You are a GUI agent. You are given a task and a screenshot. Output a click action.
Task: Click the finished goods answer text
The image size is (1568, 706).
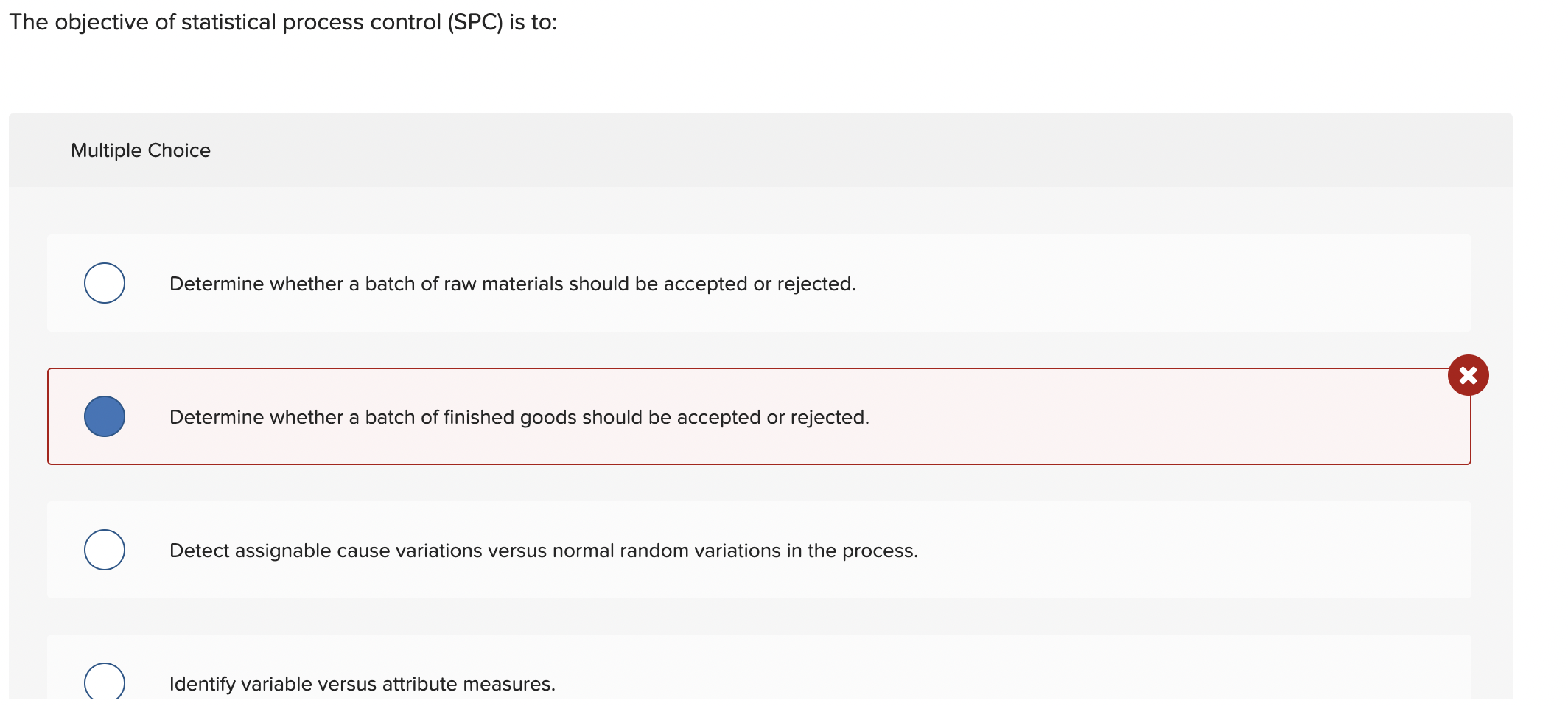point(519,417)
